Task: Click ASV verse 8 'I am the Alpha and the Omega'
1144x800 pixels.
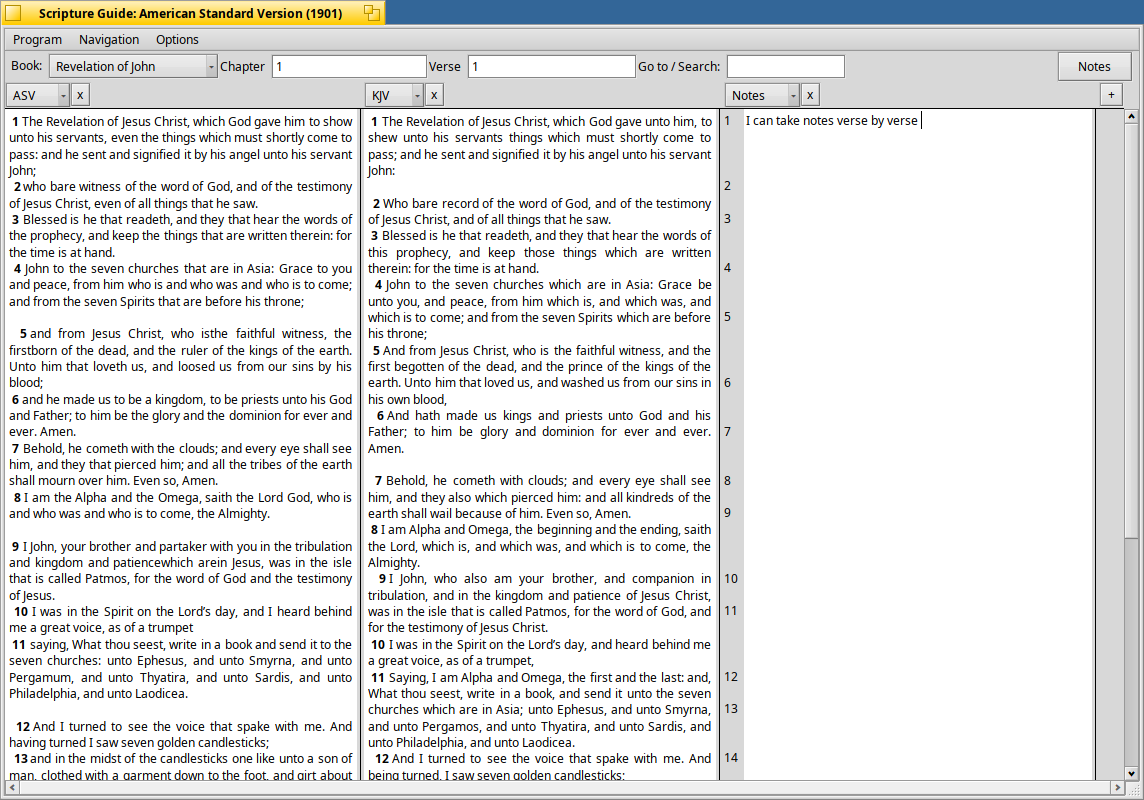Action: [x=180, y=505]
